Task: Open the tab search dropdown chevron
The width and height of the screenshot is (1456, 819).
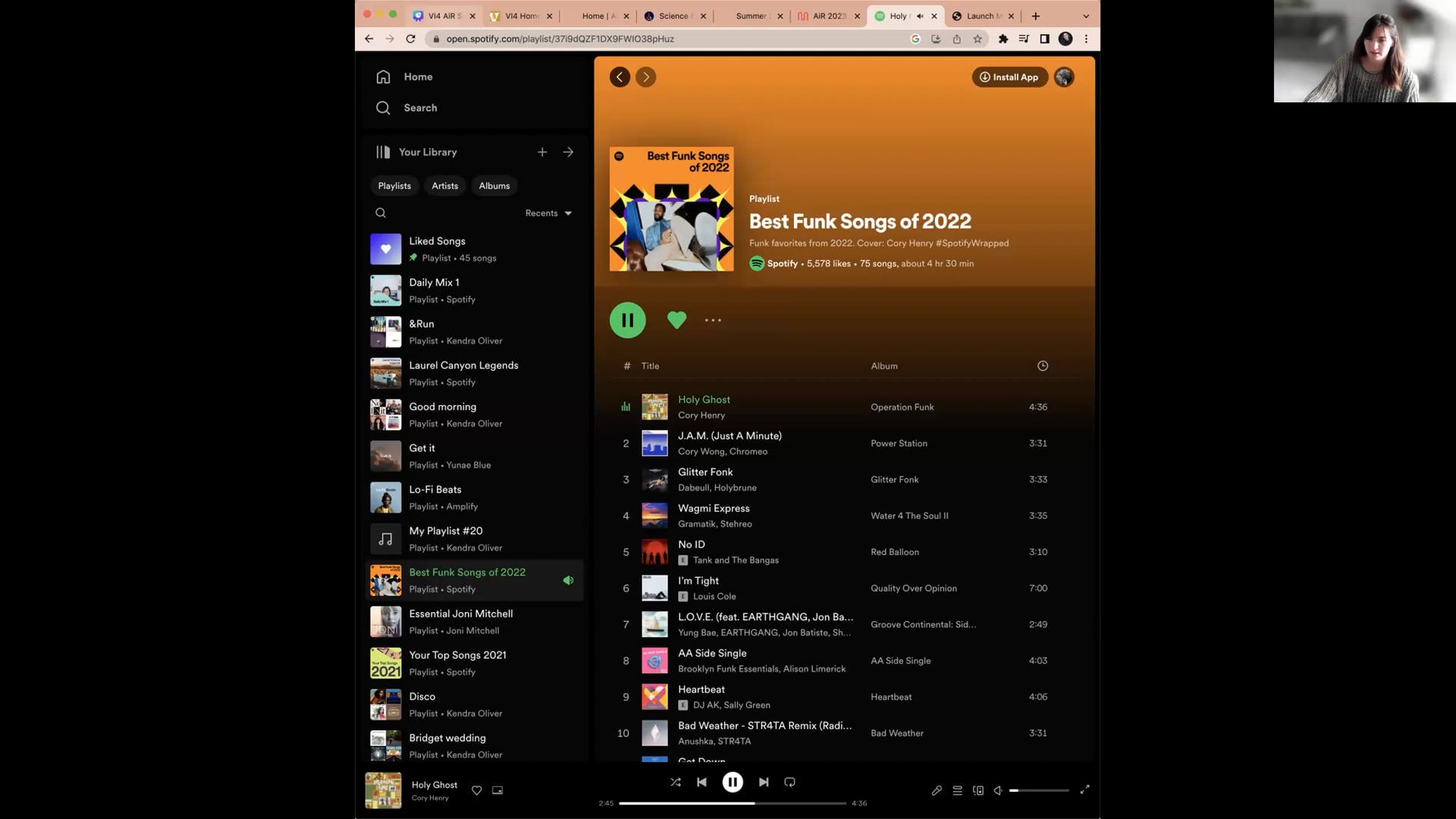Action: pos(1086,16)
